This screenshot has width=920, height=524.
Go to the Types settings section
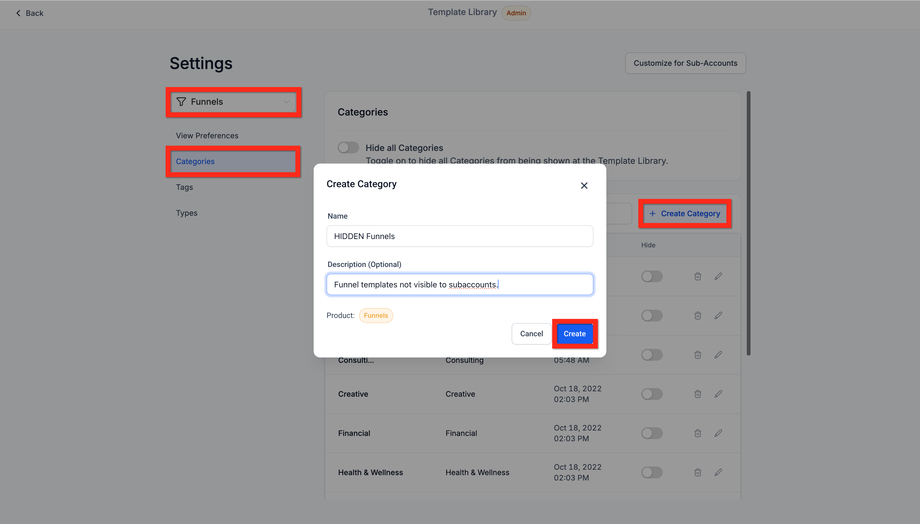point(187,213)
